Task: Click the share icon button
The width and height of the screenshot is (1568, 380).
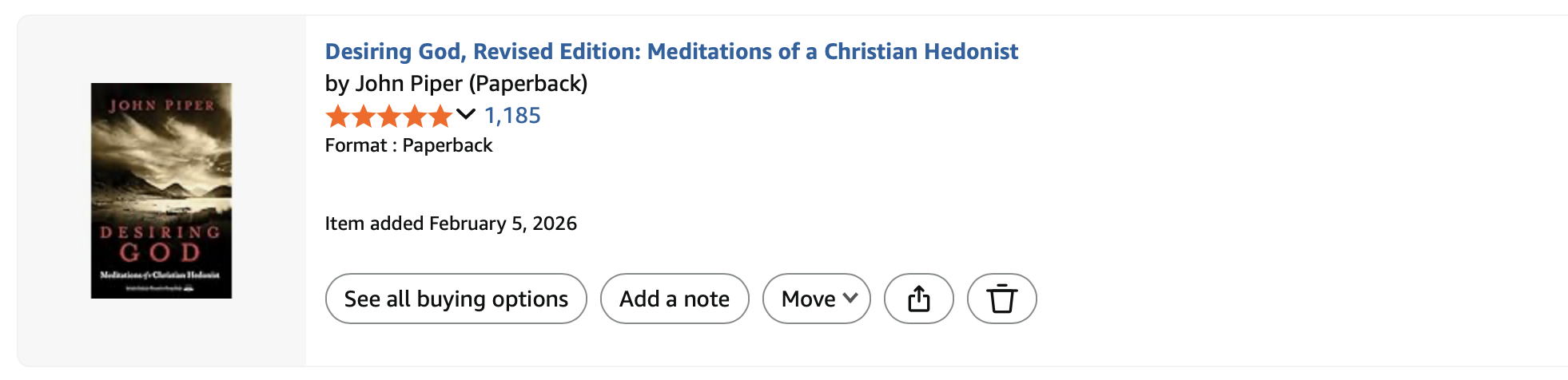Action: pyautogui.click(x=918, y=299)
